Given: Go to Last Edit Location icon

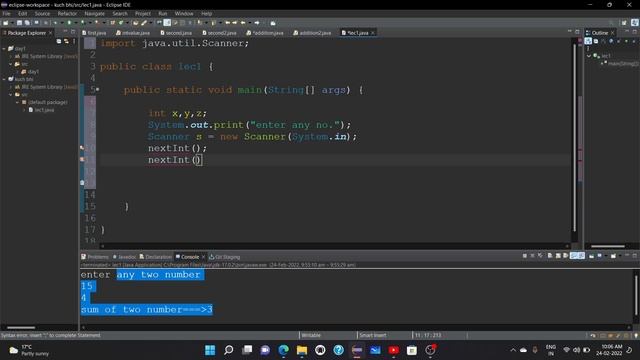Looking at the screenshot, I should [x=227, y=23].
